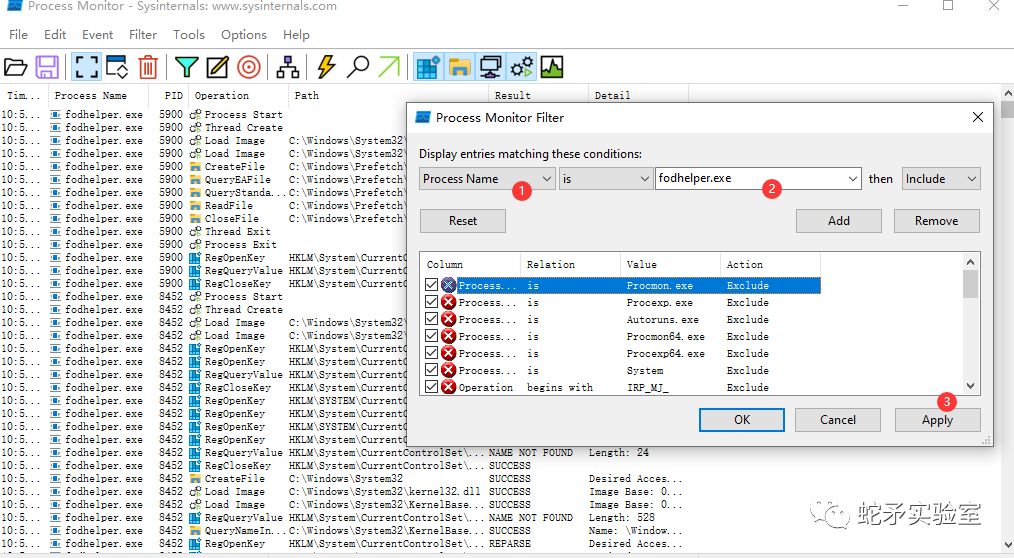The width and height of the screenshot is (1014, 558).
Task: Select the Process Name column header
Action: coord(99,96)
